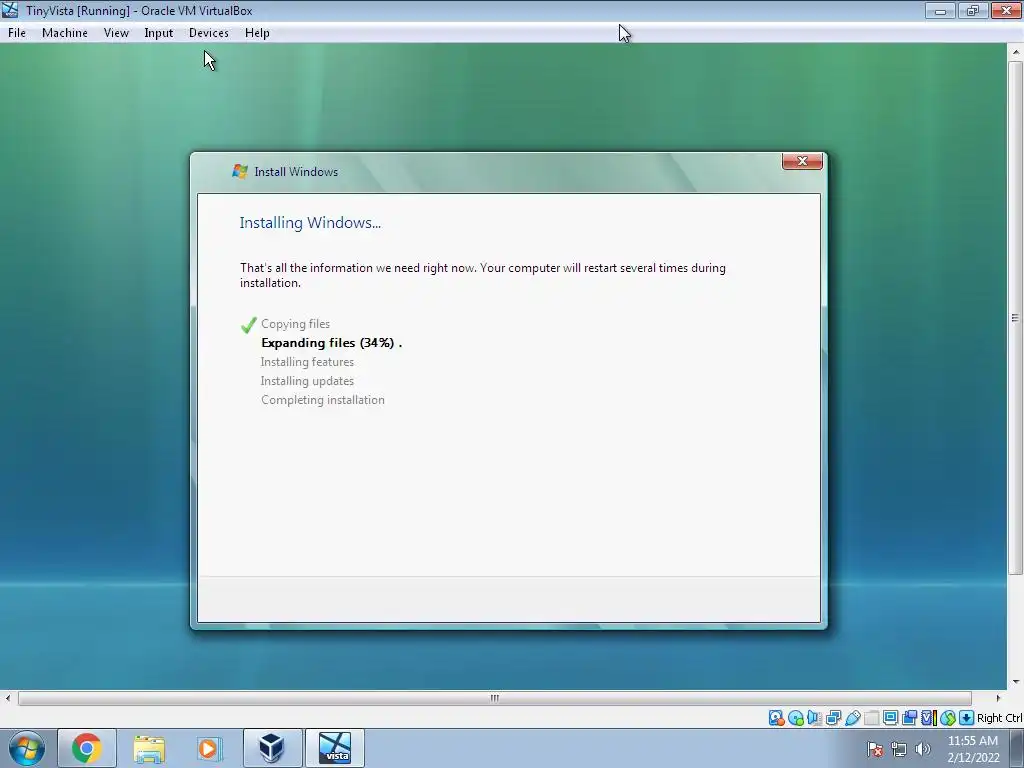Click the horizontal scrollbar thumb
1024x768 pixels.
[494, 698]
